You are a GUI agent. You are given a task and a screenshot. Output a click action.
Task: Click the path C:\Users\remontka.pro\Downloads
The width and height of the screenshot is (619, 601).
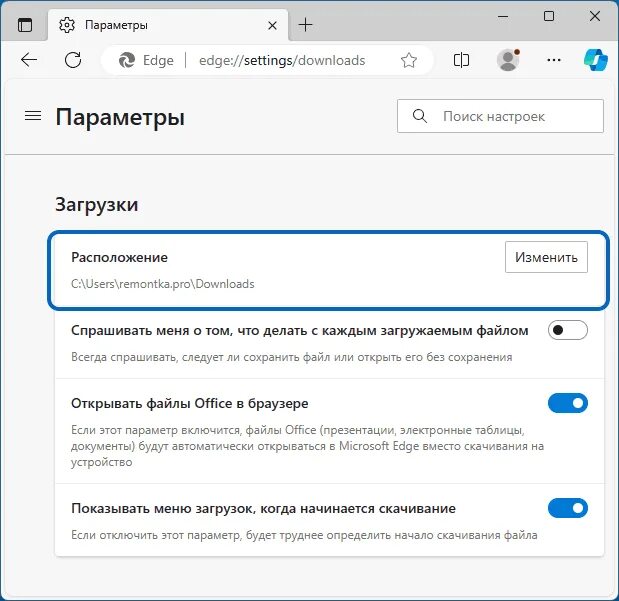pos(163,284)
